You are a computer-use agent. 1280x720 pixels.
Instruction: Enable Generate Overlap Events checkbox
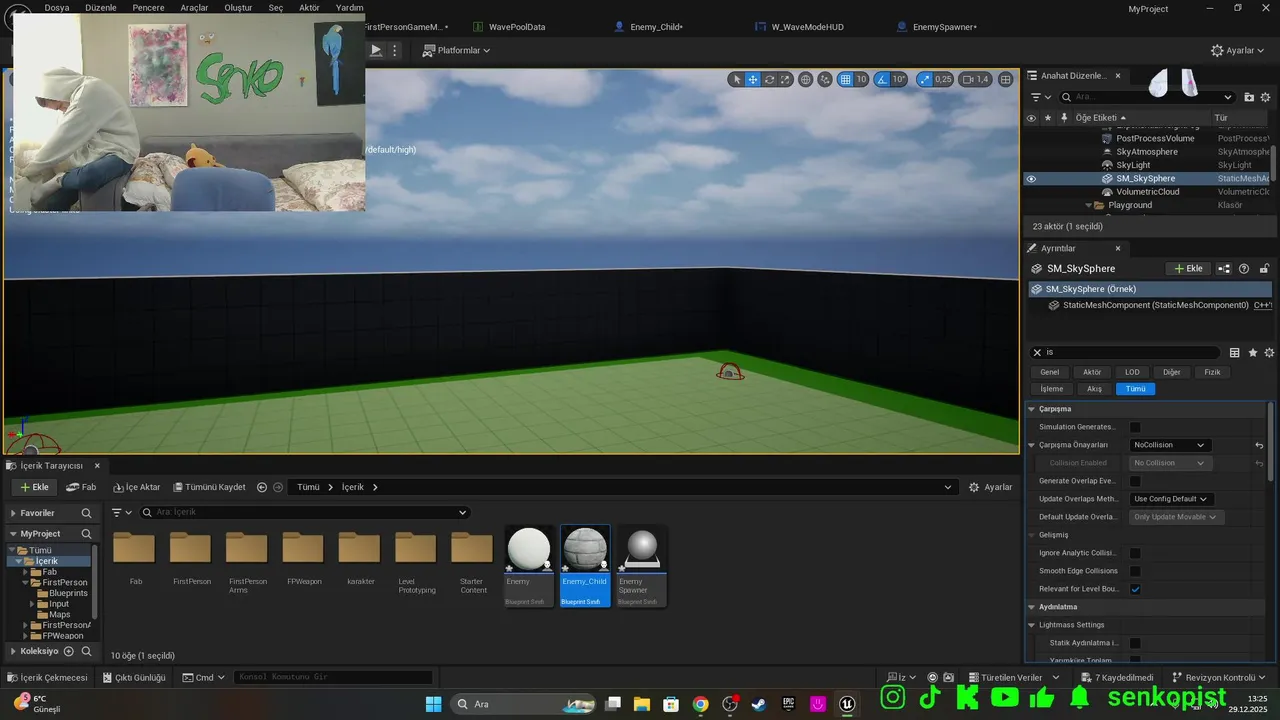click(x=1135, y=481)
